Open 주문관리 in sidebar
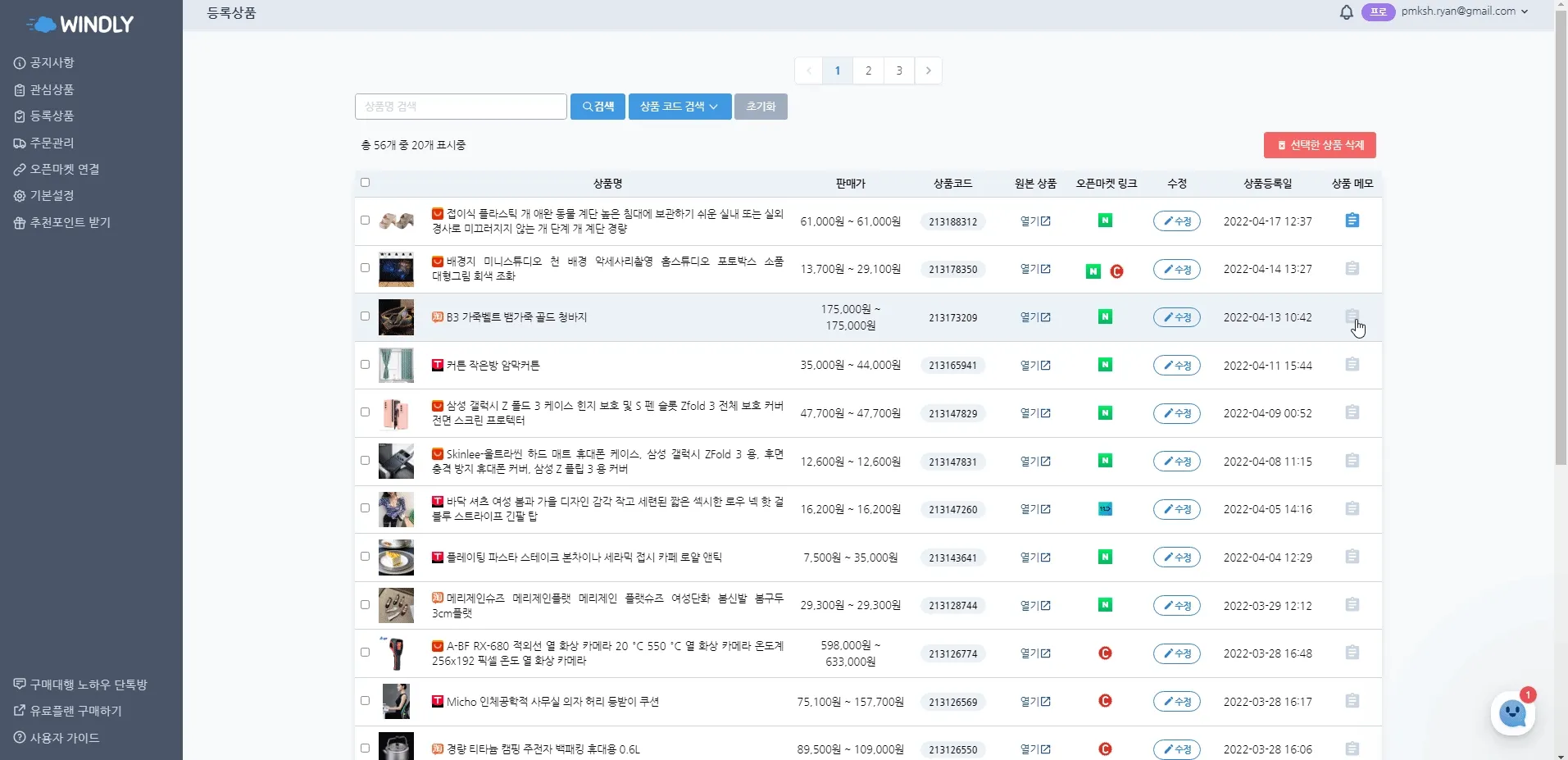 pyautogui.click(x=44, y=143)
